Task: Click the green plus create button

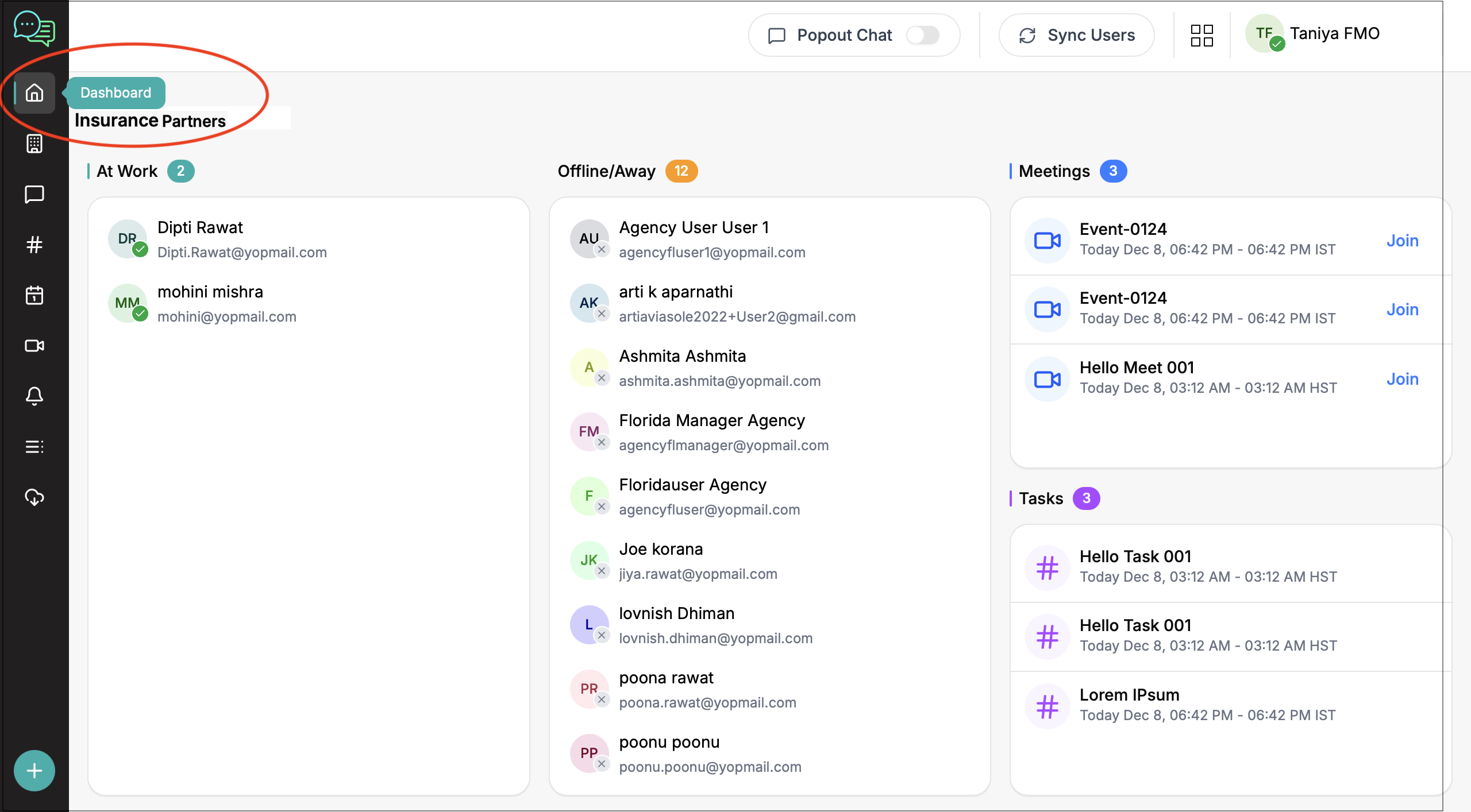Action: [34, 771]
